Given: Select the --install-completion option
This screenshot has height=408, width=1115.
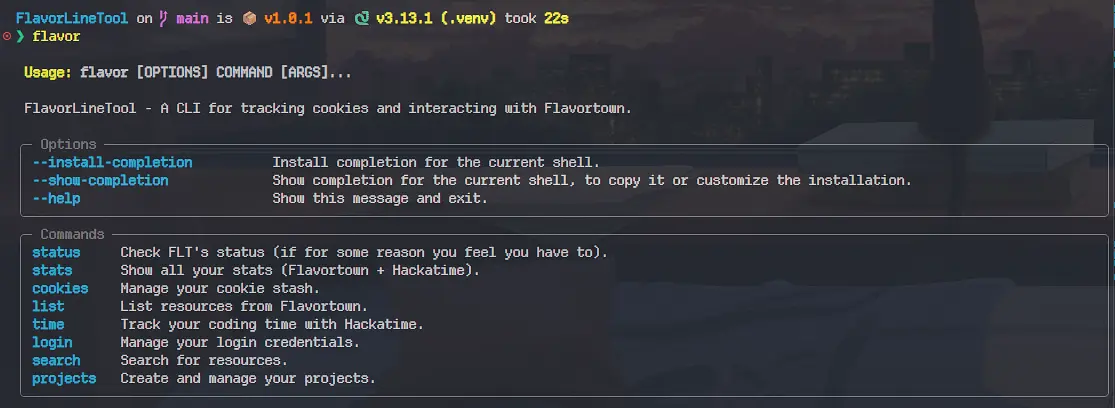Looking at the screenshot, I should coord(112,162).
